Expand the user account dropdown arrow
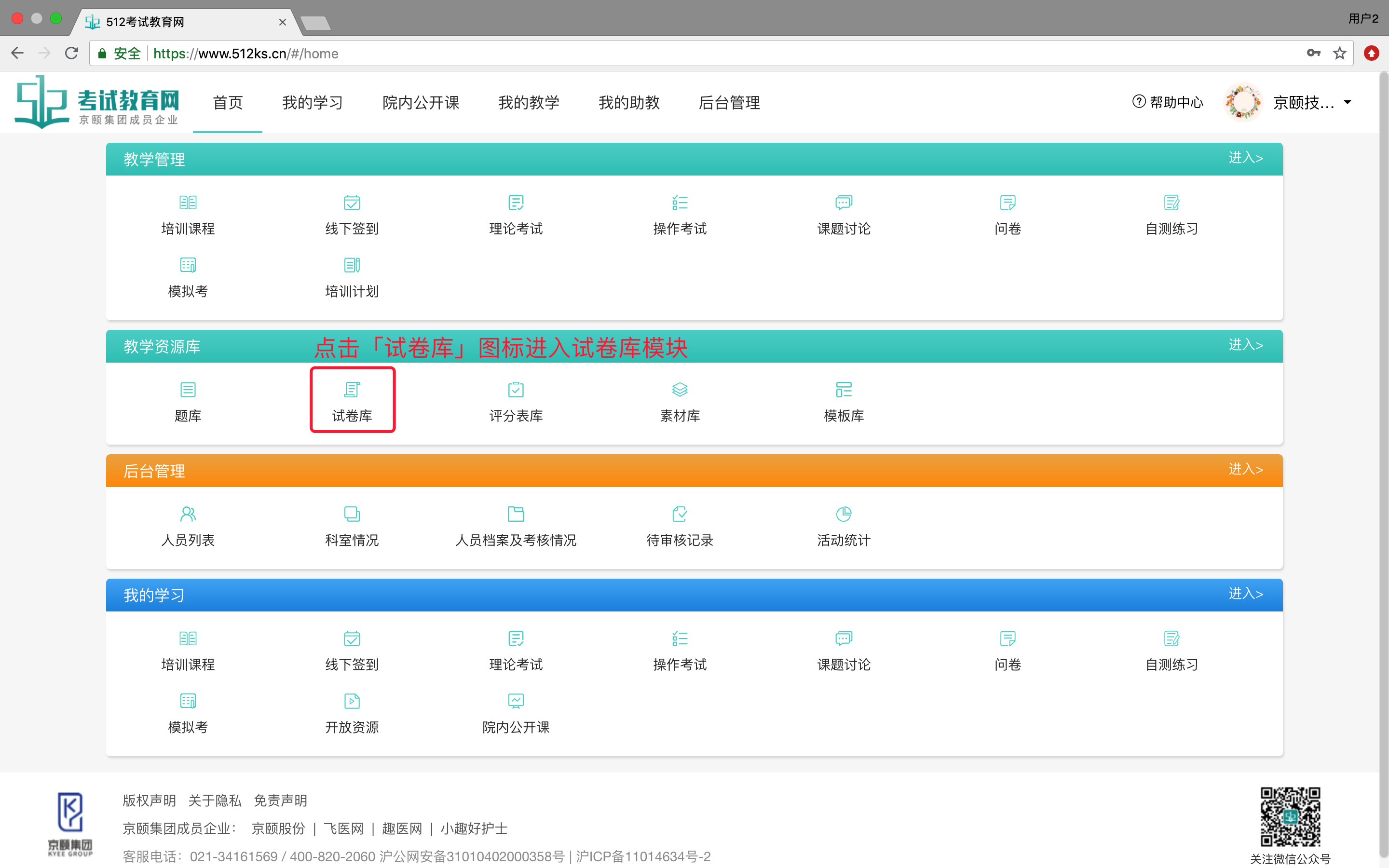1389x868 pixels. 1347,102
